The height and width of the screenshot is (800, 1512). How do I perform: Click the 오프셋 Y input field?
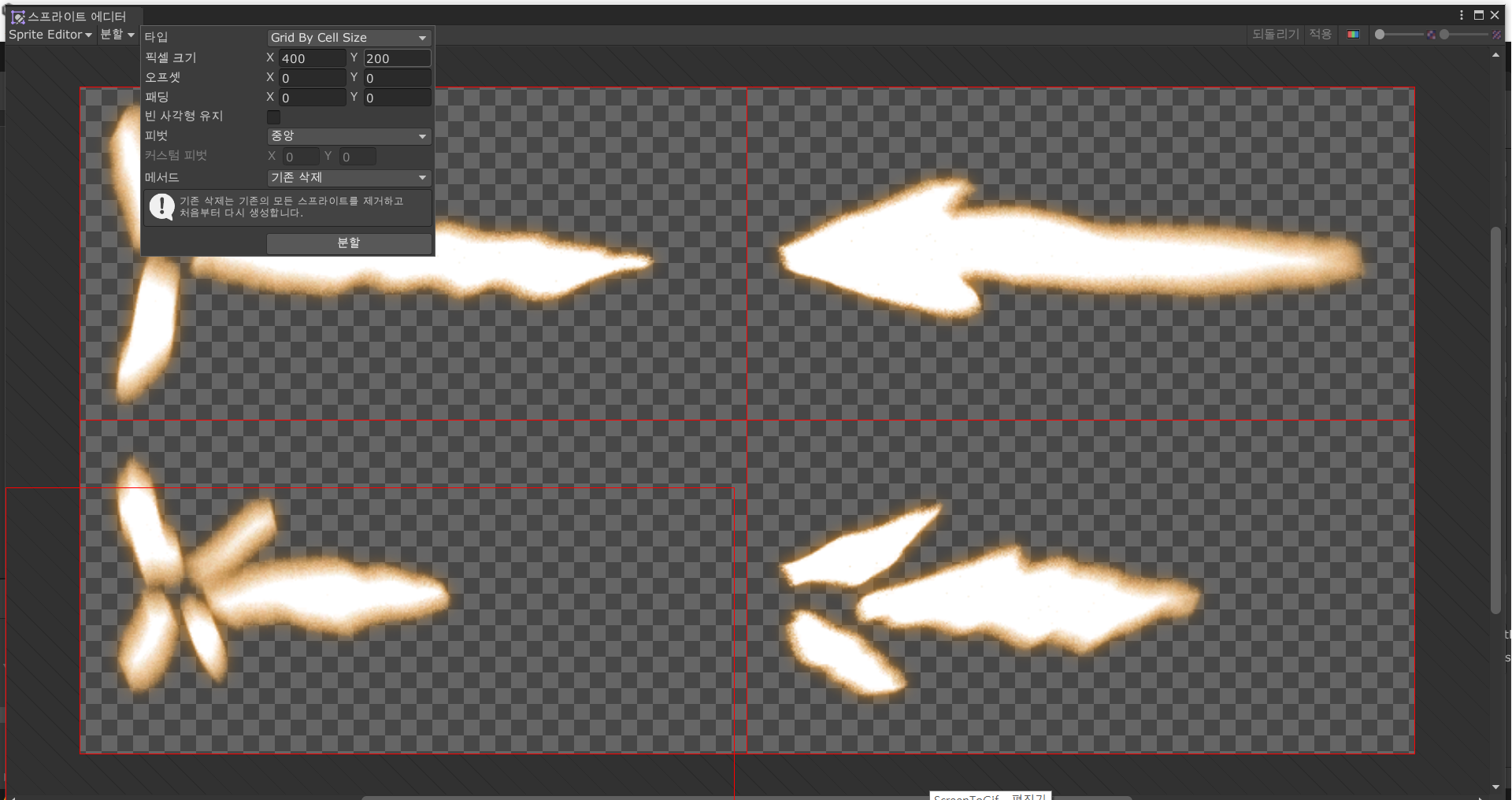tap(397, 78)
